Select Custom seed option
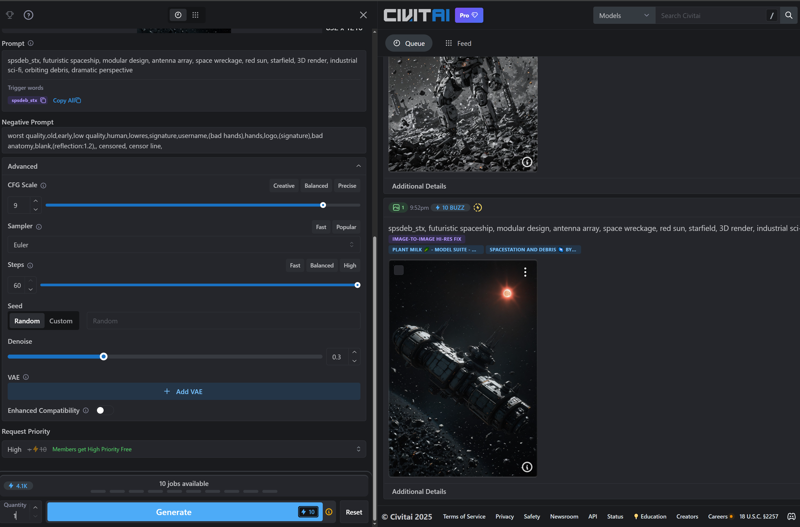The image size is (800, 527). point(61,321)
